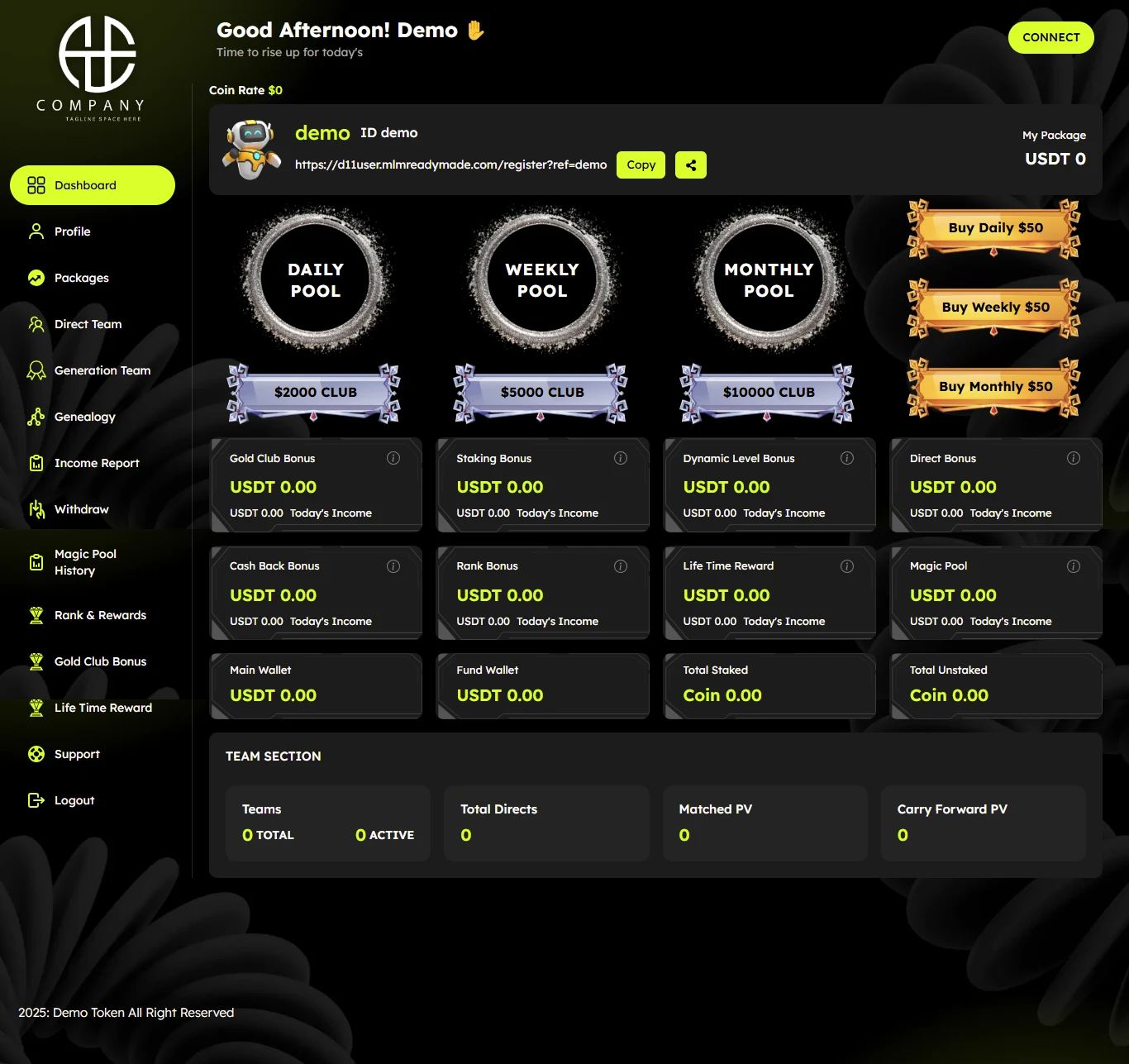Go to Genealogy page
The height and width of the screenshot is (1064, 1129).
(x=84, y=417)
